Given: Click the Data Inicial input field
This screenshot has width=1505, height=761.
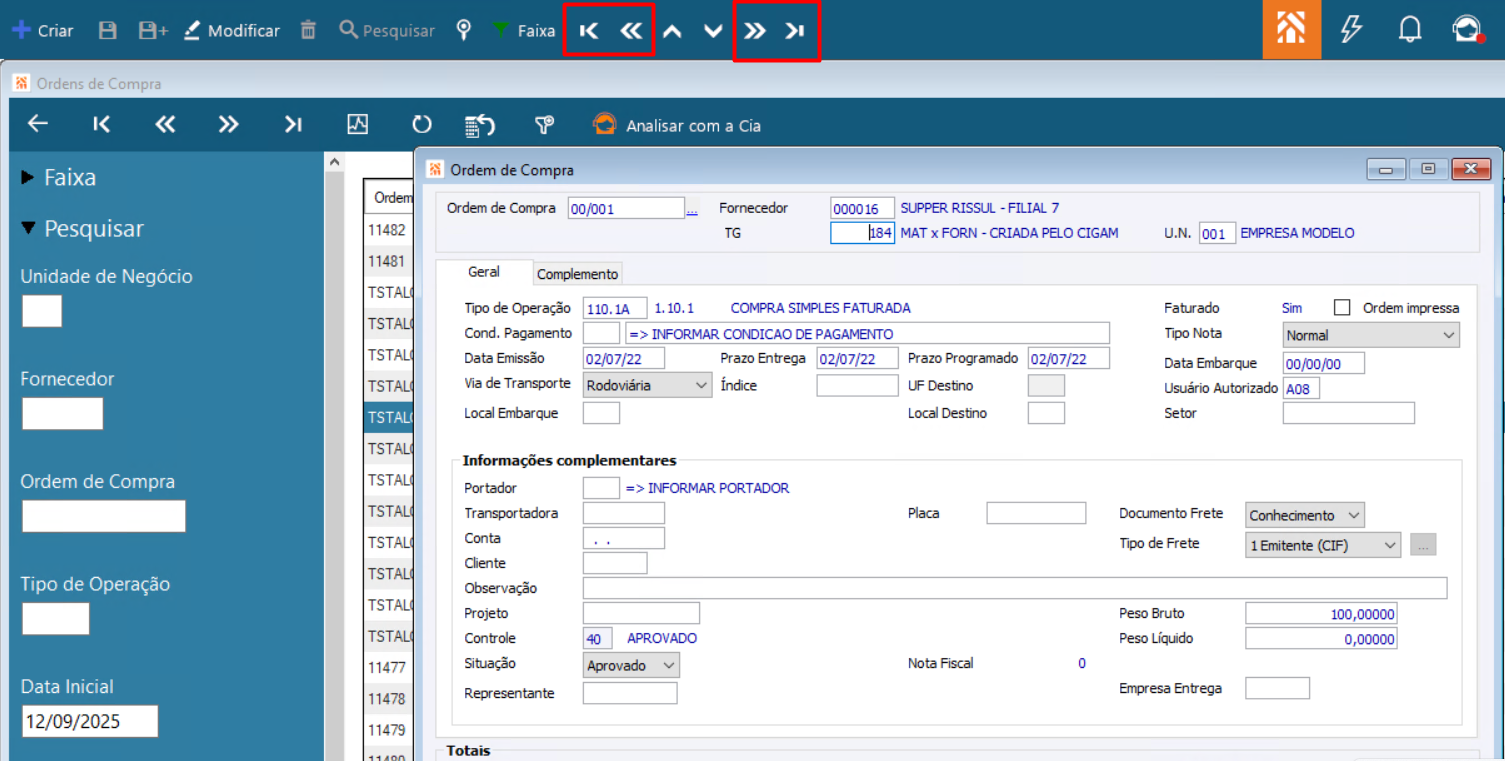Looking at the screenshot, I should coord(90,721).
